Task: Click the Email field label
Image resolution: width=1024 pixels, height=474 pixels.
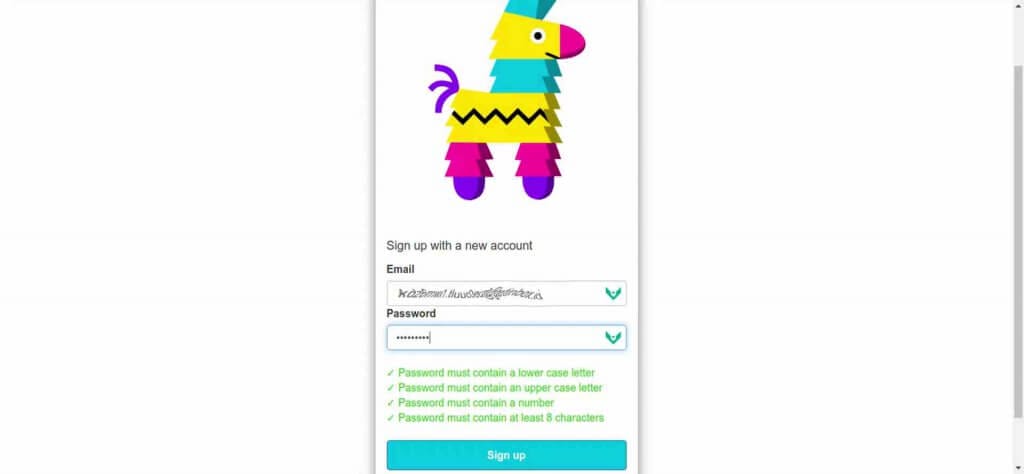Action: click(x=400, y=269)
